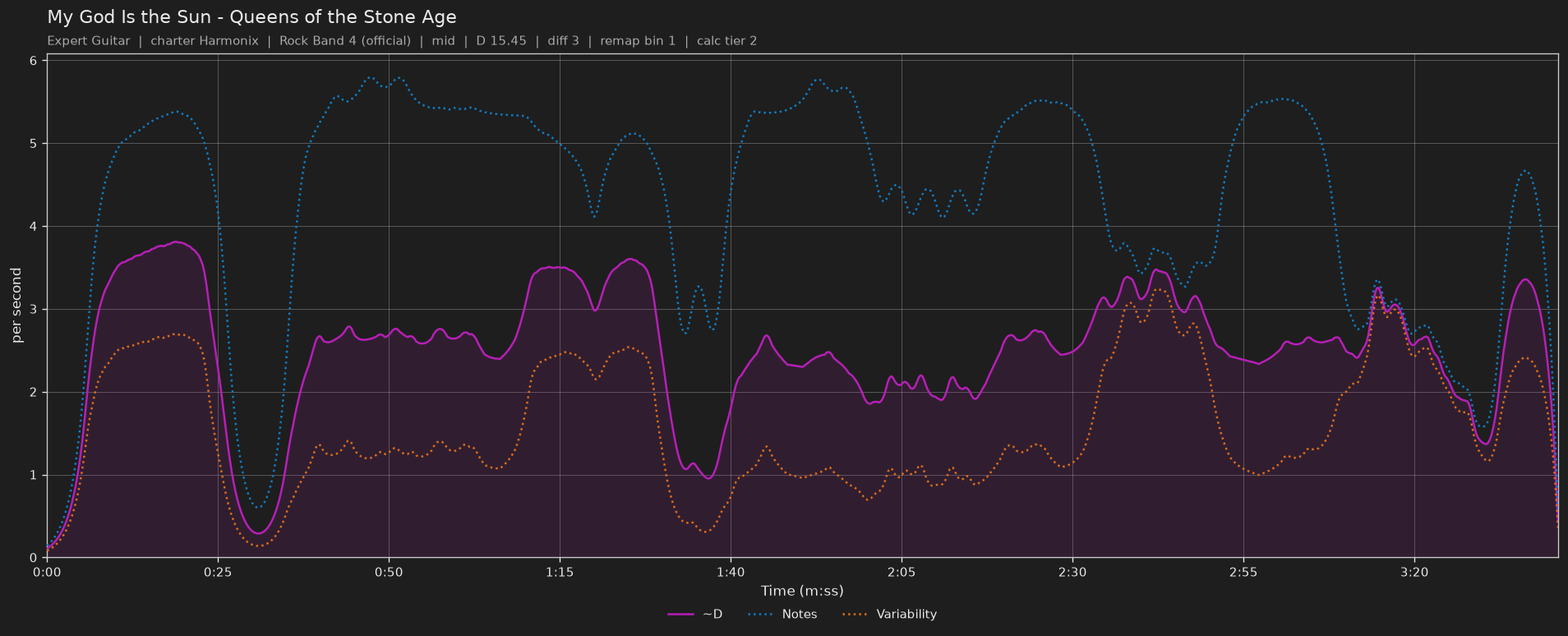The image size is (1568, 636).
Task: Click the y-axis tick label 3
Action: click(x=33, y=310)
